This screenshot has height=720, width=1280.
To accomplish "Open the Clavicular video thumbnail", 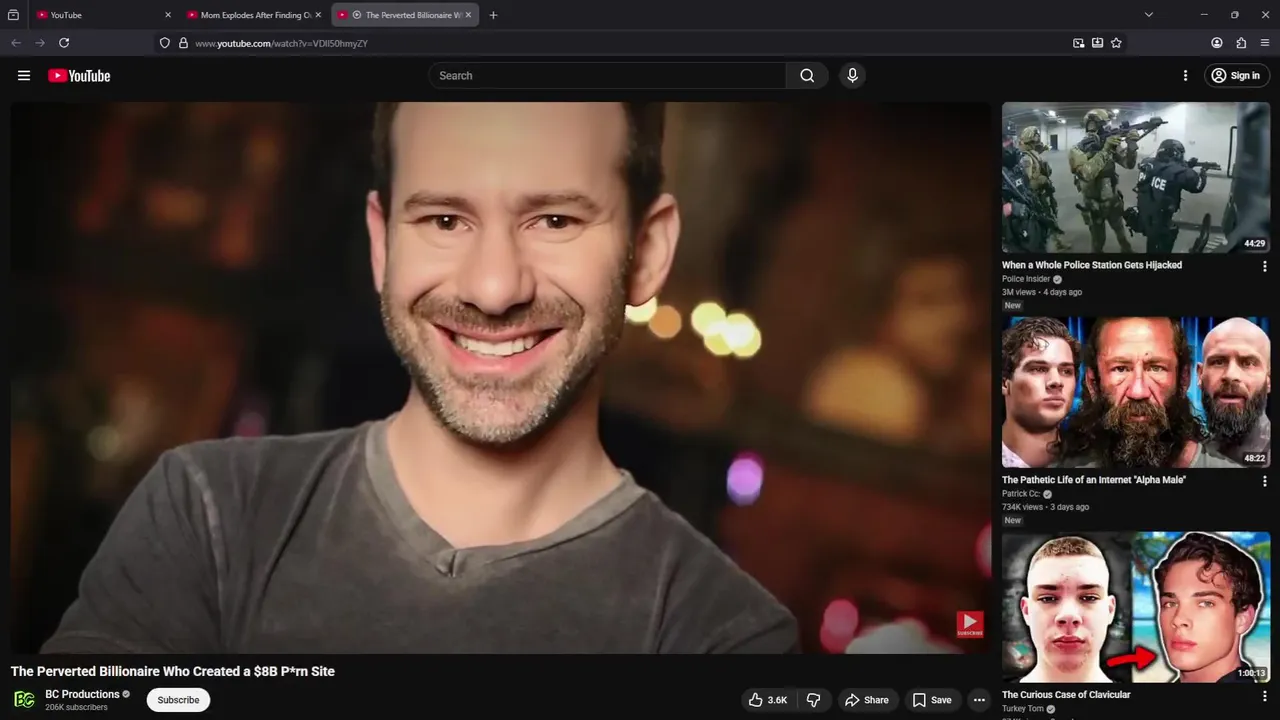I will click(x=1136, y=607).
